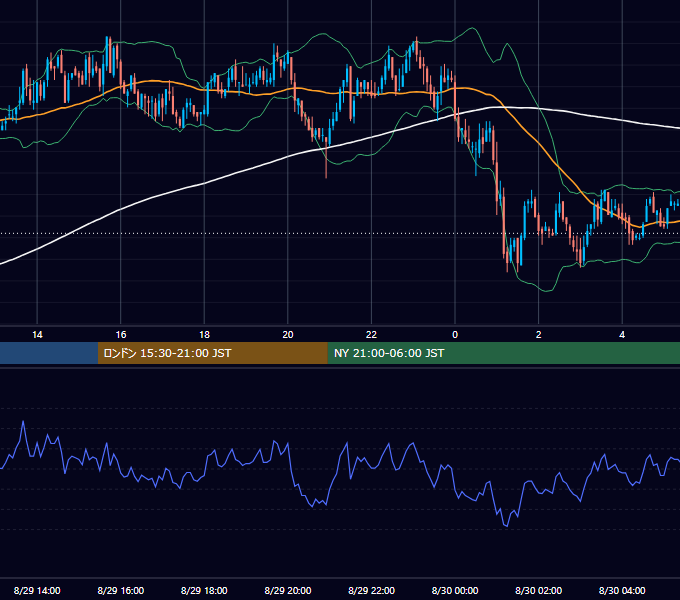Click the 8/29 16:00 time label

[x=121, y=590]
